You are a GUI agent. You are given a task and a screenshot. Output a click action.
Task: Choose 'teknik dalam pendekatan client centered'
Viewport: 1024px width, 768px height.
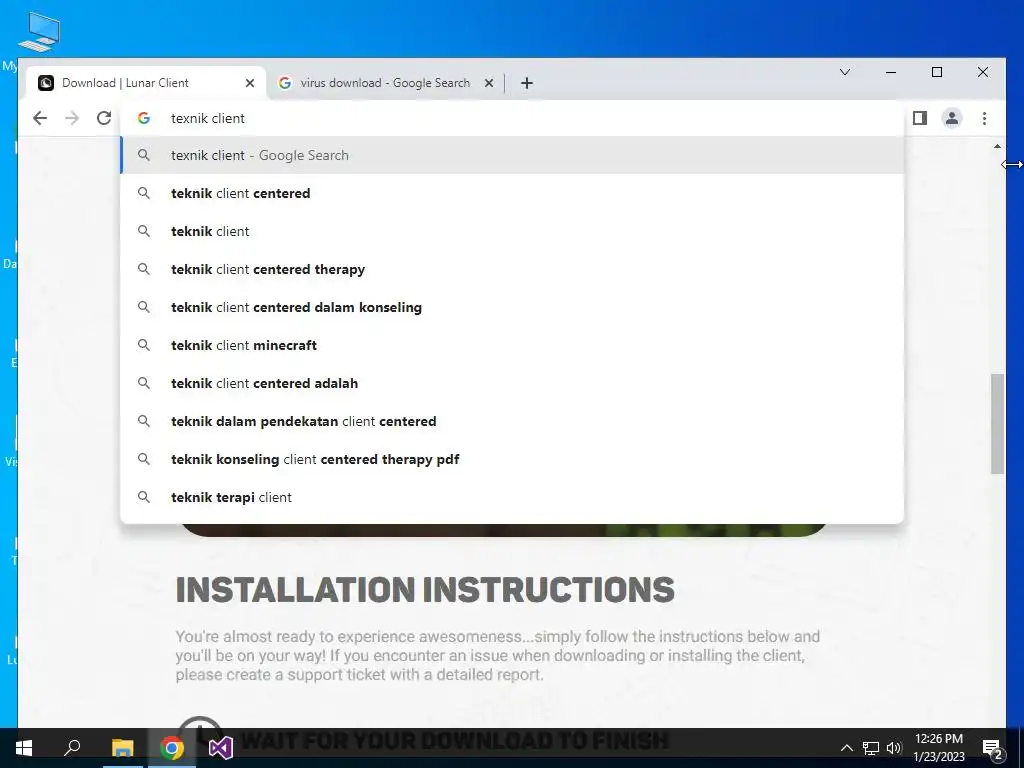(x=512, y=421)
